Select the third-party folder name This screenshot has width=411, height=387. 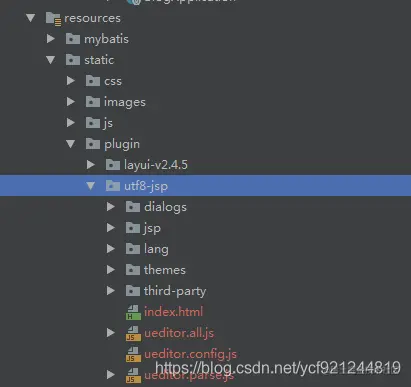tap(175, 291)
